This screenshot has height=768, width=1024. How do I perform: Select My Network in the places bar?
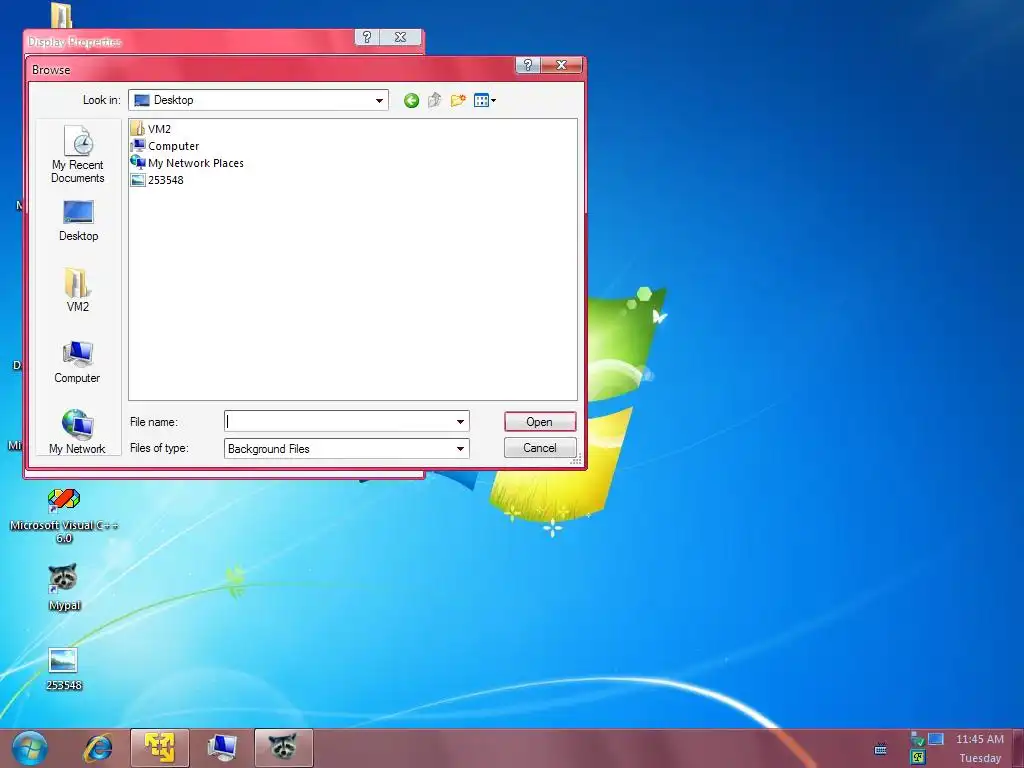(x=77, y=432)
